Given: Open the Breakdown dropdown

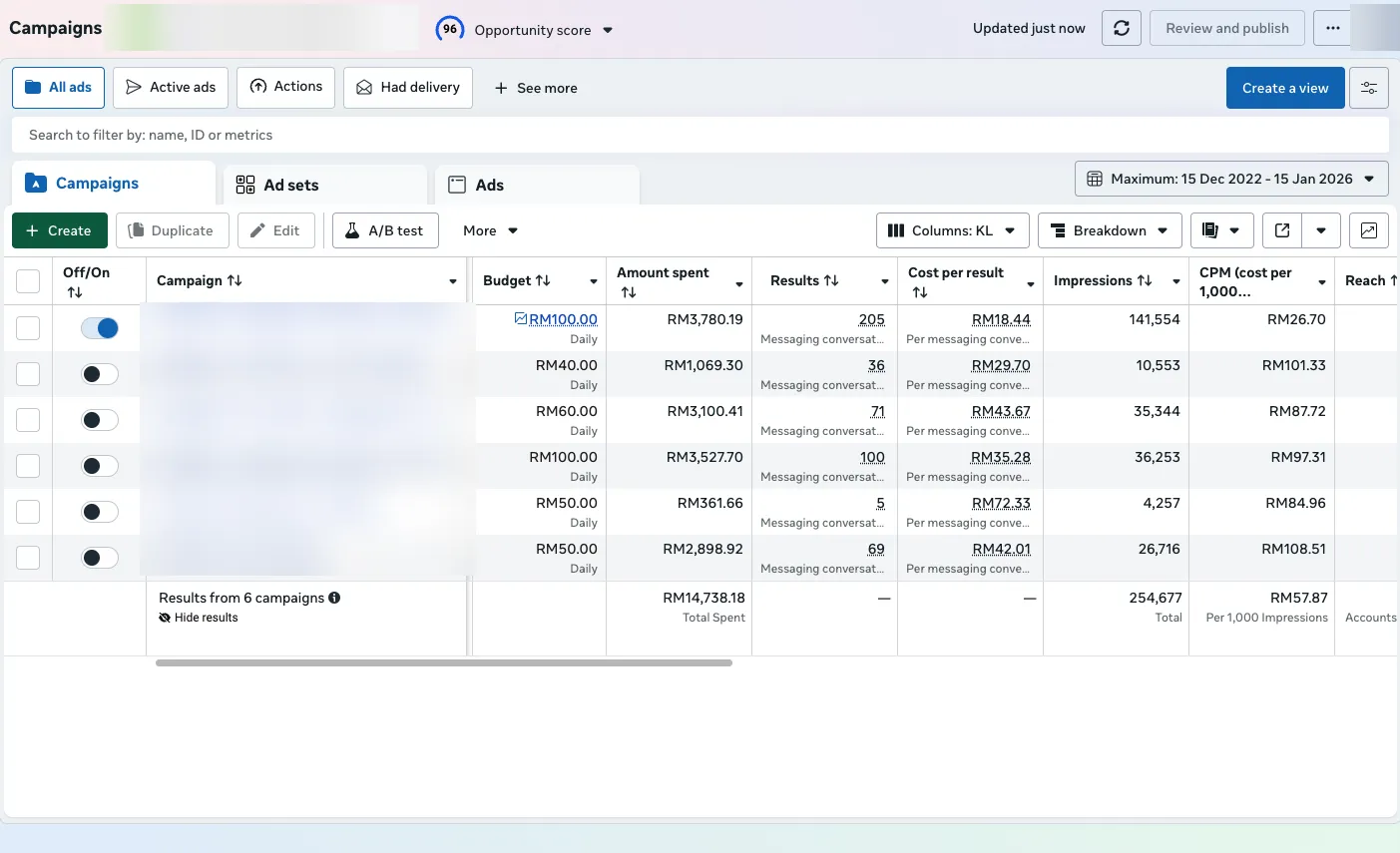Looking at the screenshot, I should tap(1110, 230).
